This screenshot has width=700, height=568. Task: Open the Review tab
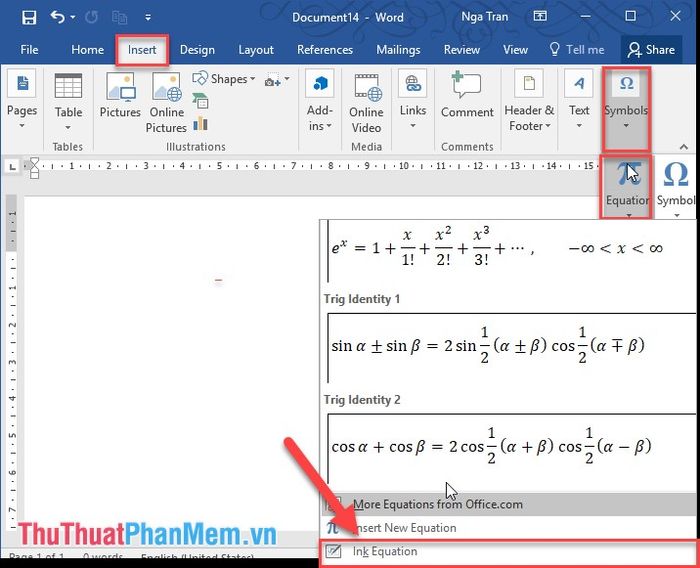(462, 50)
